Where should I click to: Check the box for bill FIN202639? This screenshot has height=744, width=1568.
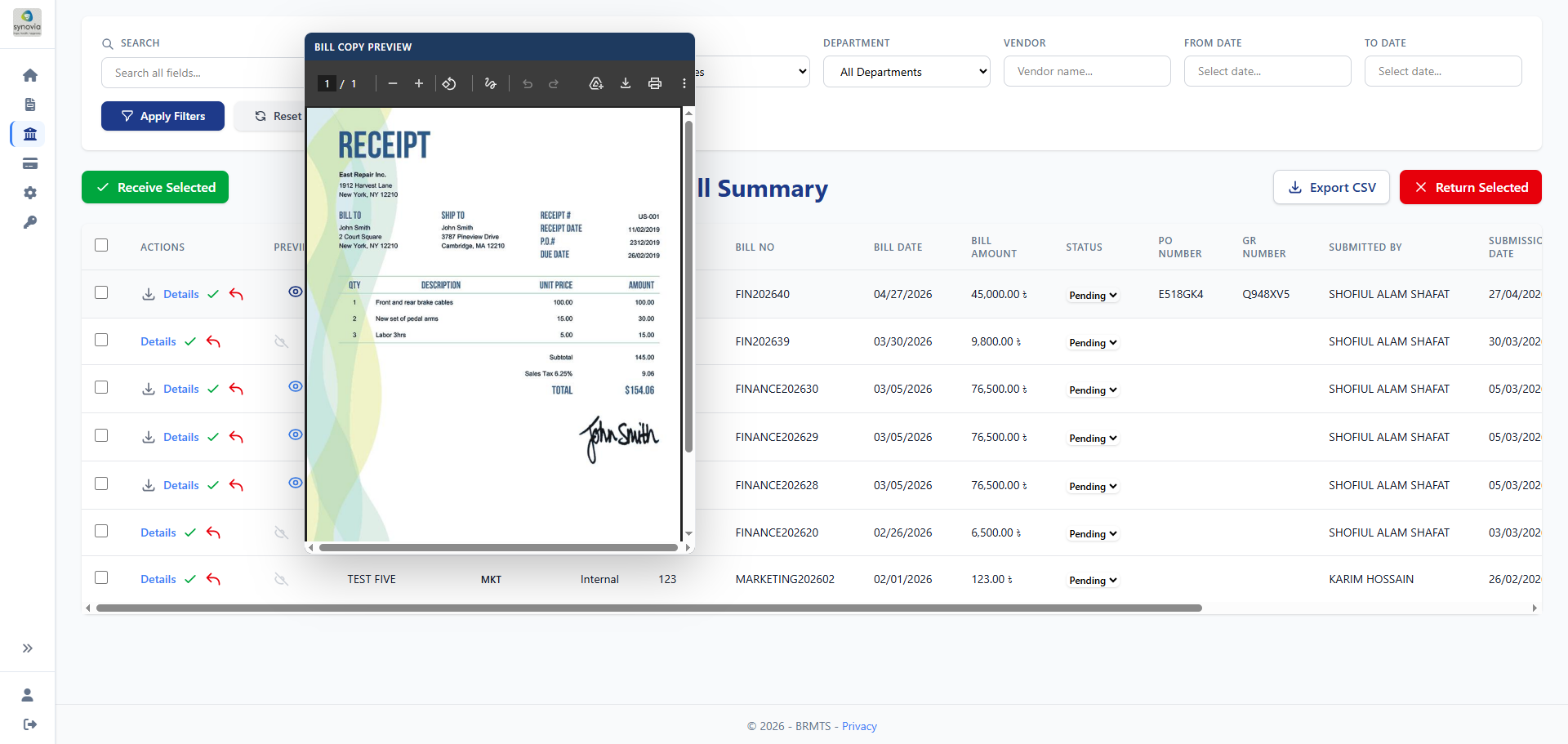[101, 340]
